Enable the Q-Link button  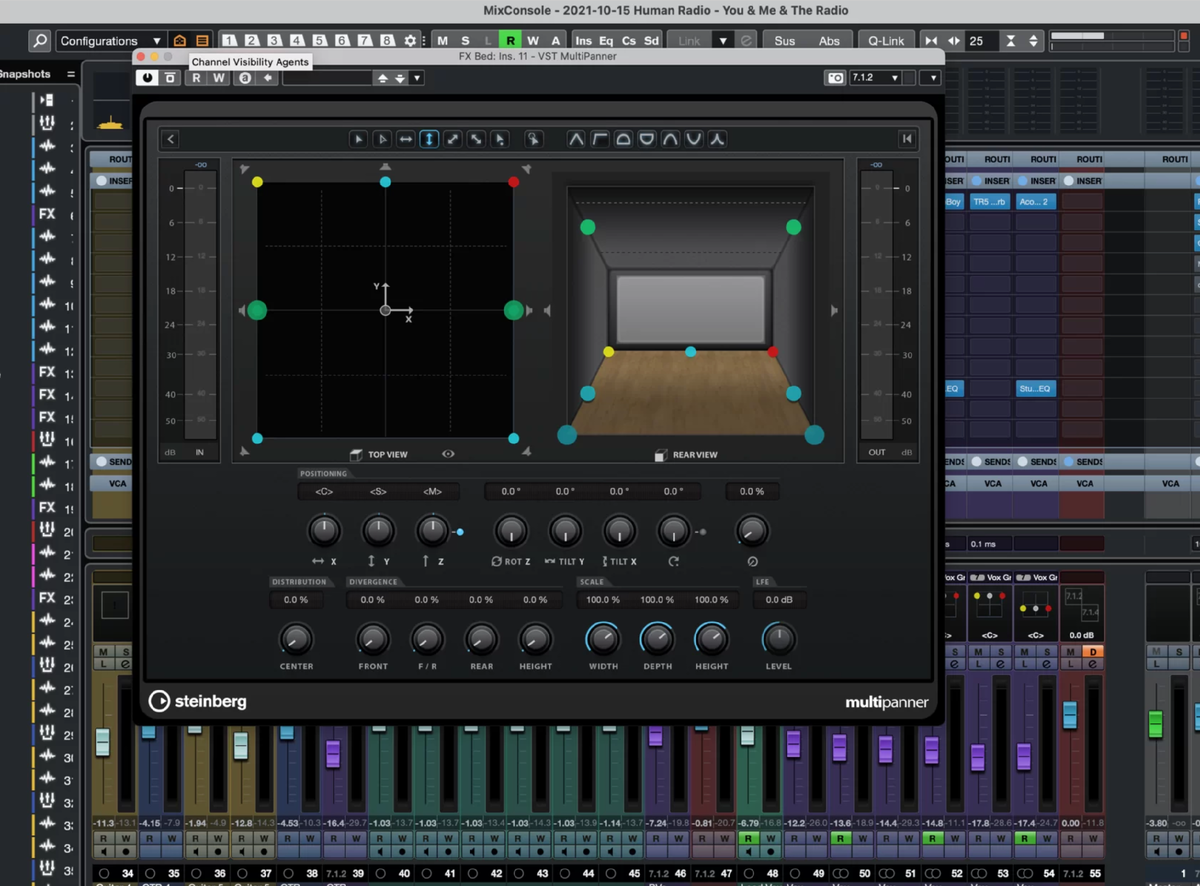886,41
